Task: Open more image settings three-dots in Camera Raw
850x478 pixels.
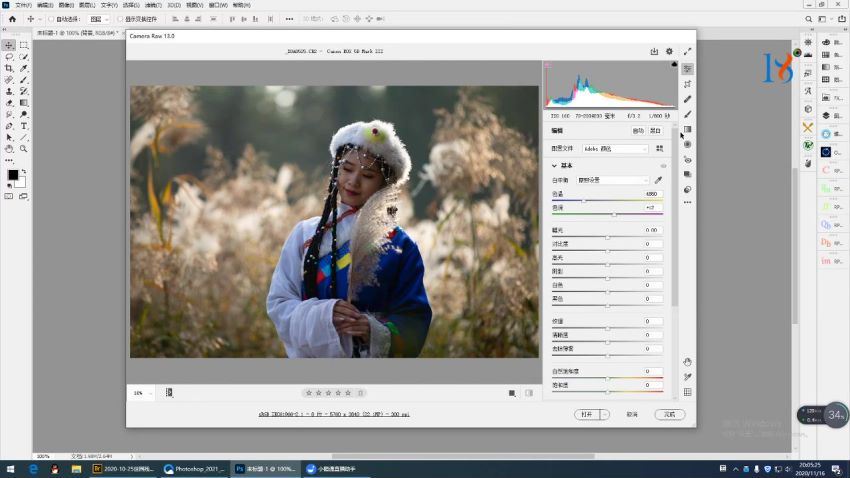Action: click(x=687, y=203)
